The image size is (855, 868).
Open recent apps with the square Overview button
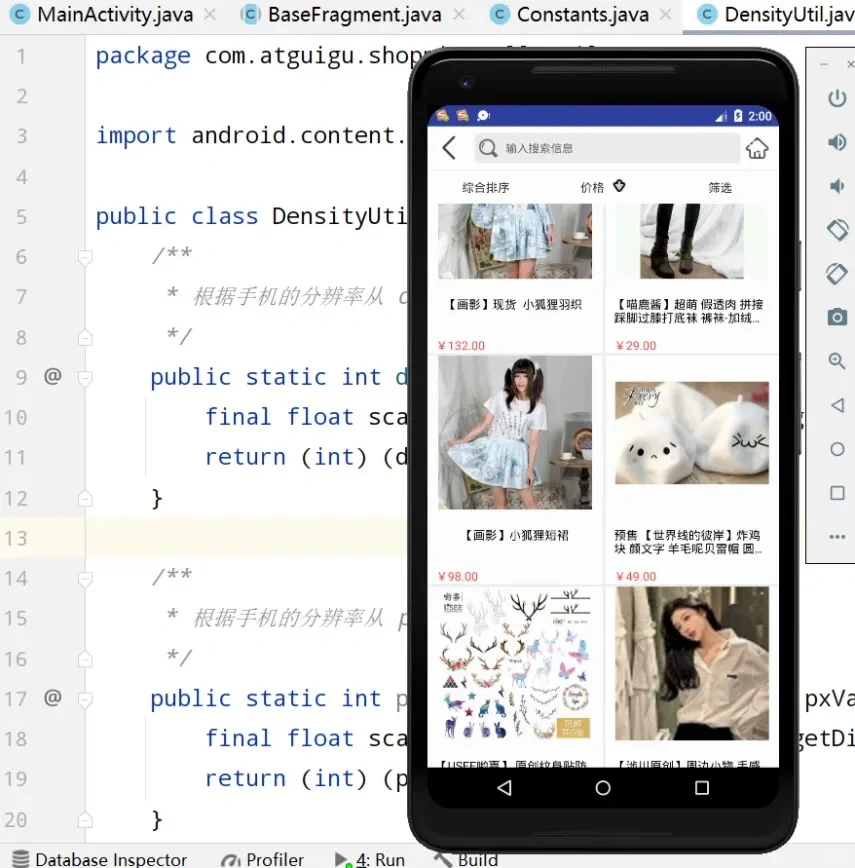pyautogui.click(x=700, y=788)
